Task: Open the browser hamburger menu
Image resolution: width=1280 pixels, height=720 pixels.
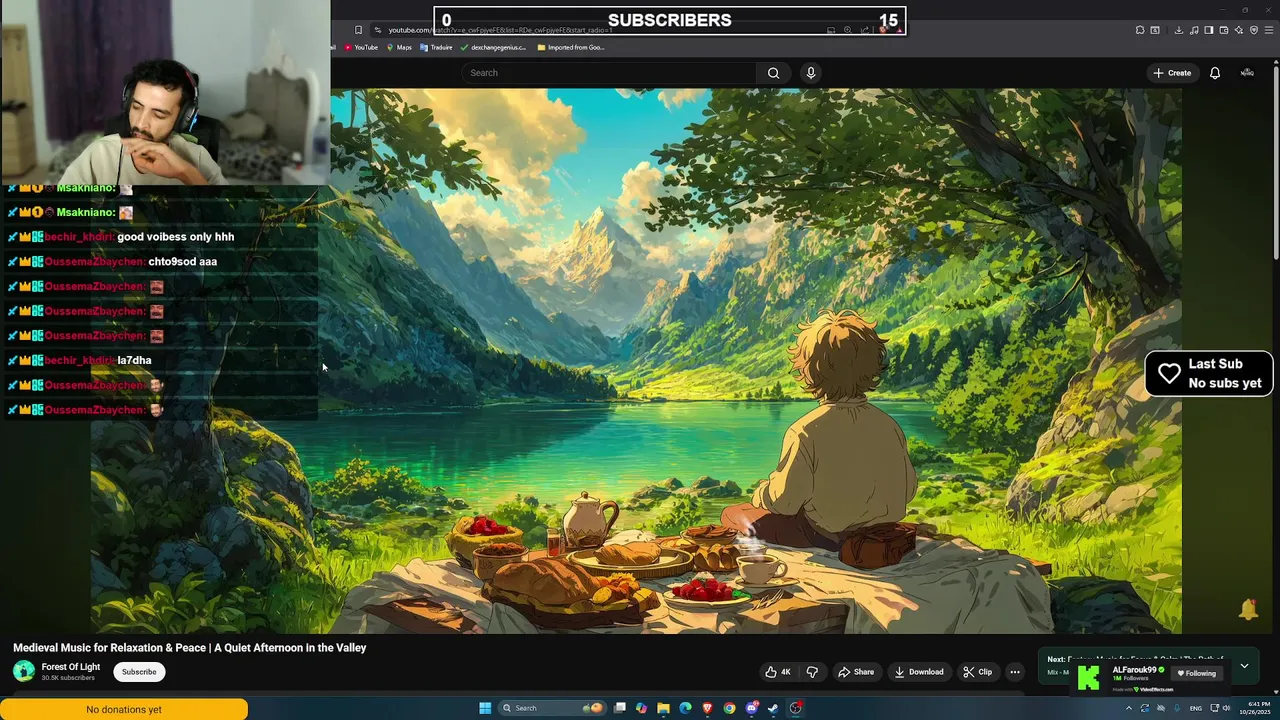Action: coord(1269,30)
